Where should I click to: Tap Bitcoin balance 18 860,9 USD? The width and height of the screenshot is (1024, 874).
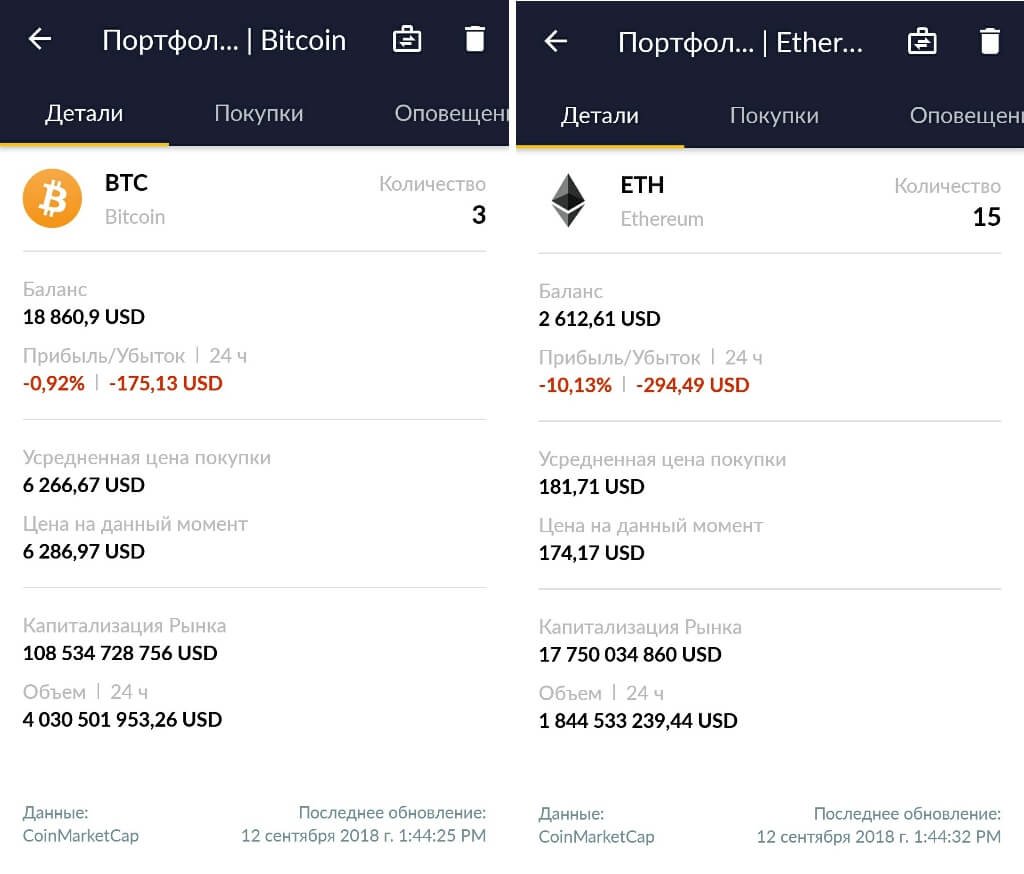(x=84, y=317)
